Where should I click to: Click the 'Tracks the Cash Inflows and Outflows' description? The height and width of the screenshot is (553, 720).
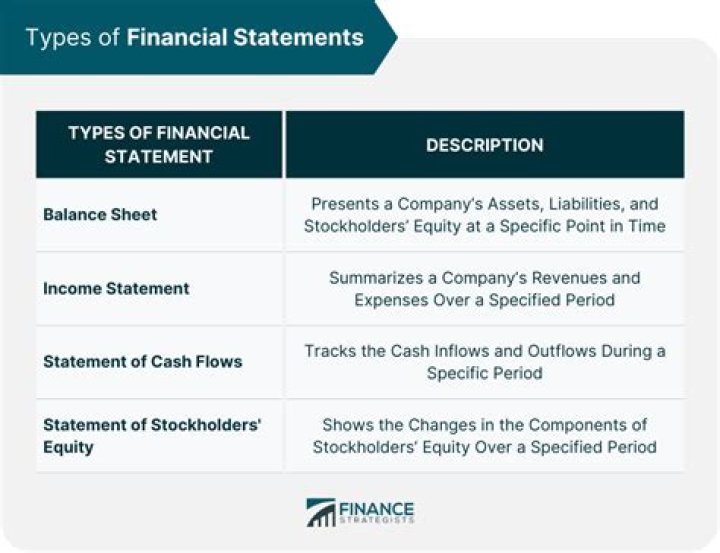coord(484,351)
